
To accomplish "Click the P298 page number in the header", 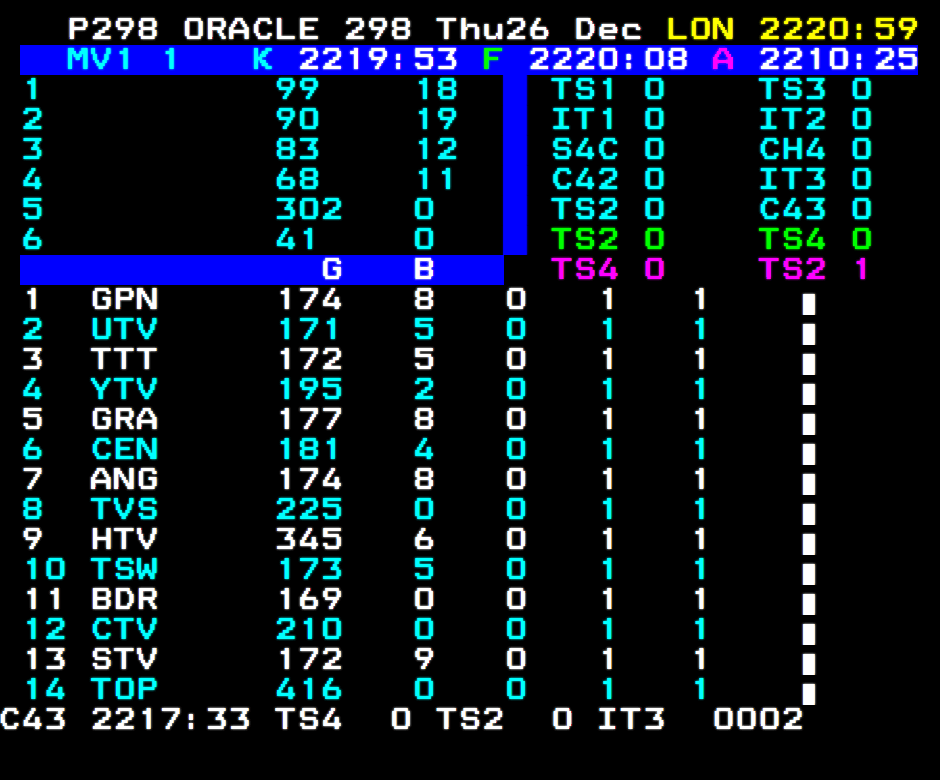I will point(113,29).
